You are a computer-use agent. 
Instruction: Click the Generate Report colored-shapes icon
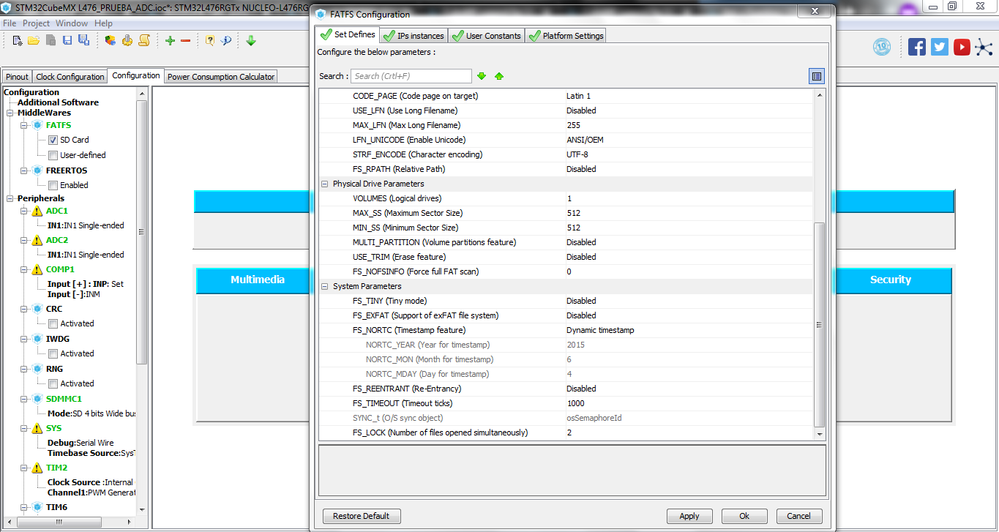[x=110, y=41]
